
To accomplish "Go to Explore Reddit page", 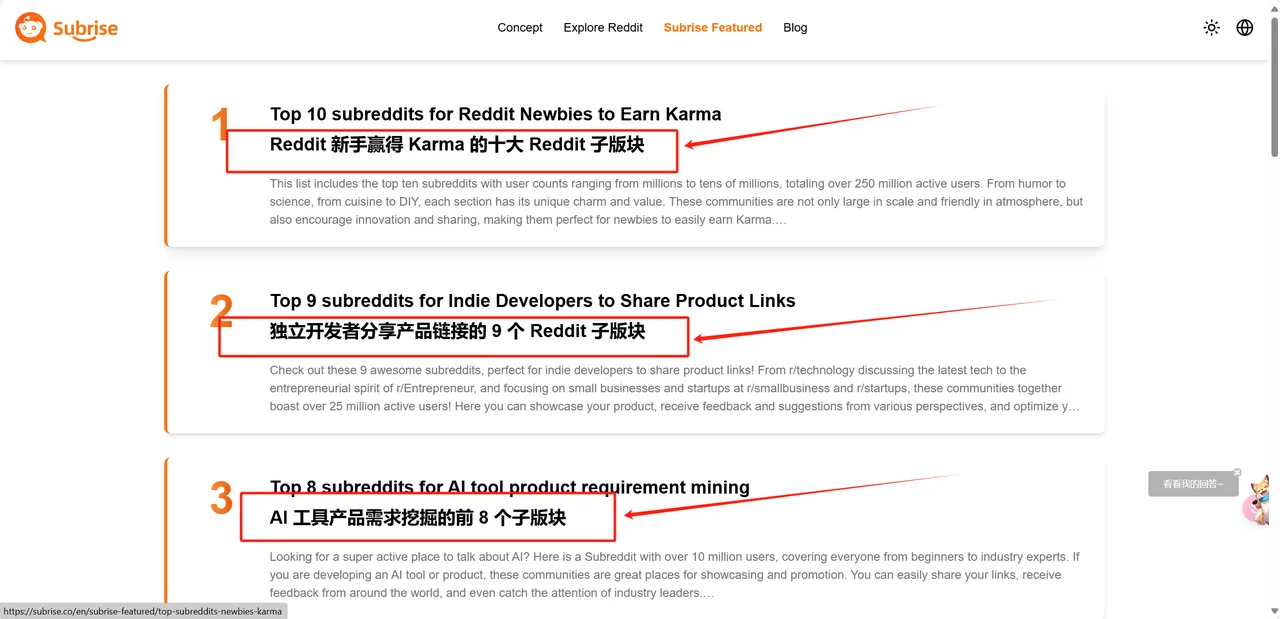I will (x=603, y=28).
